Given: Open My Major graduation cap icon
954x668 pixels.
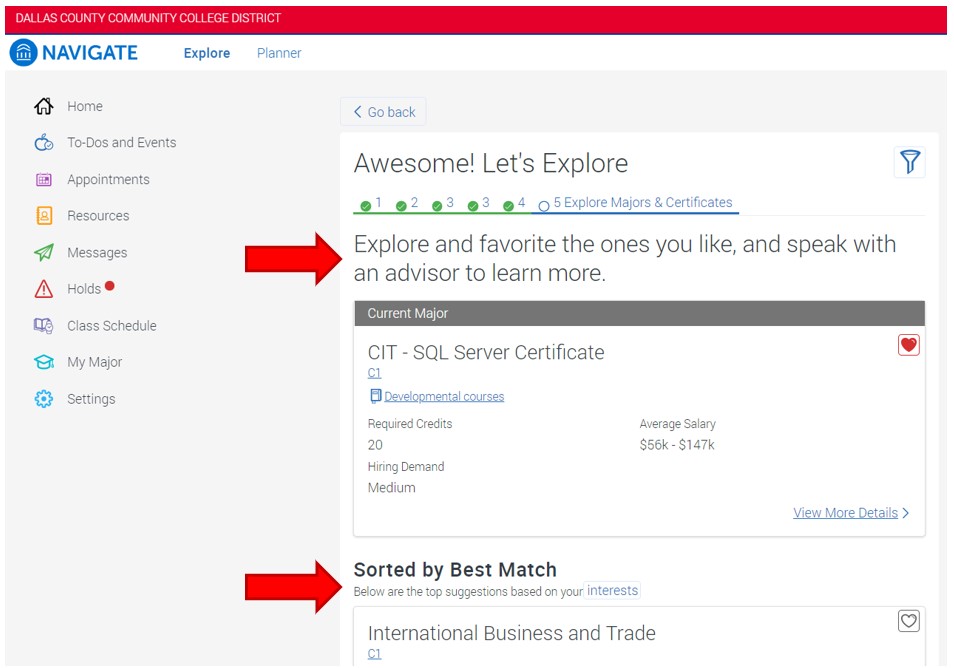Looking at the screenshot, I should (43, 362).
